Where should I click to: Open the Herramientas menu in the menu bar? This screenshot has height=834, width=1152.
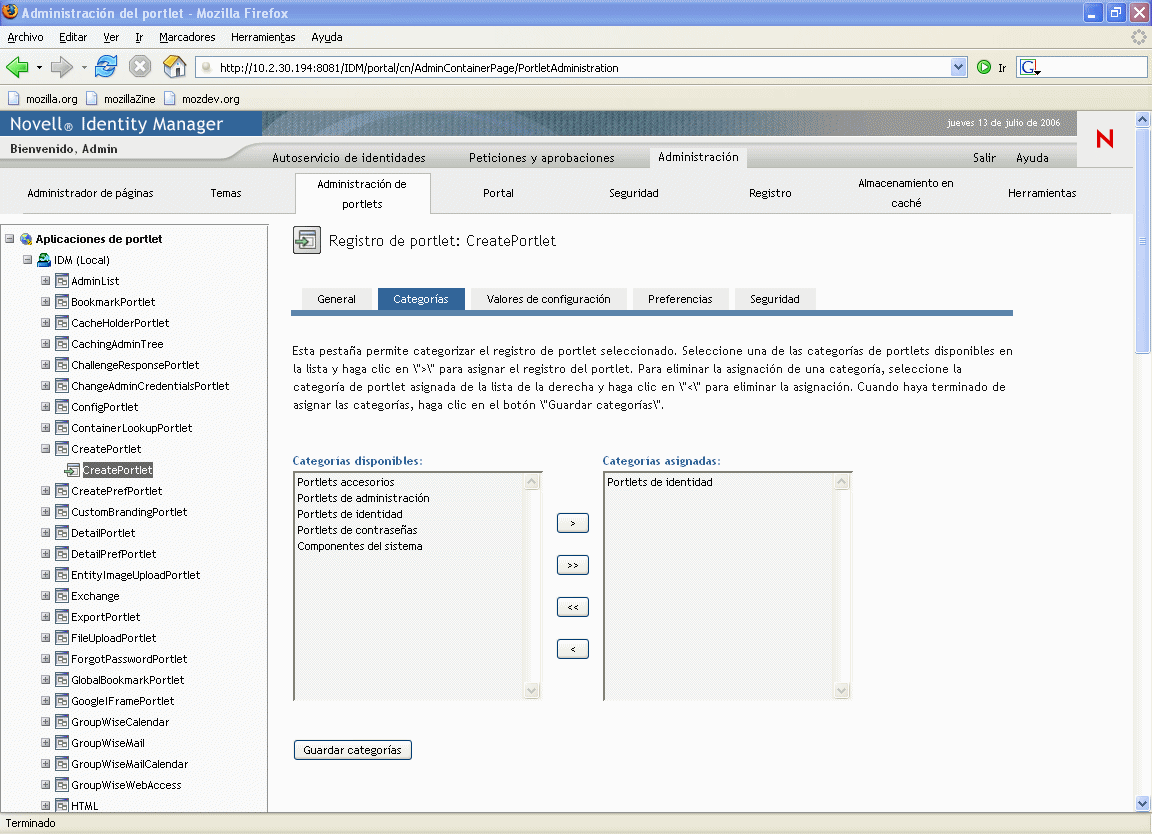[x=262, y=37]
